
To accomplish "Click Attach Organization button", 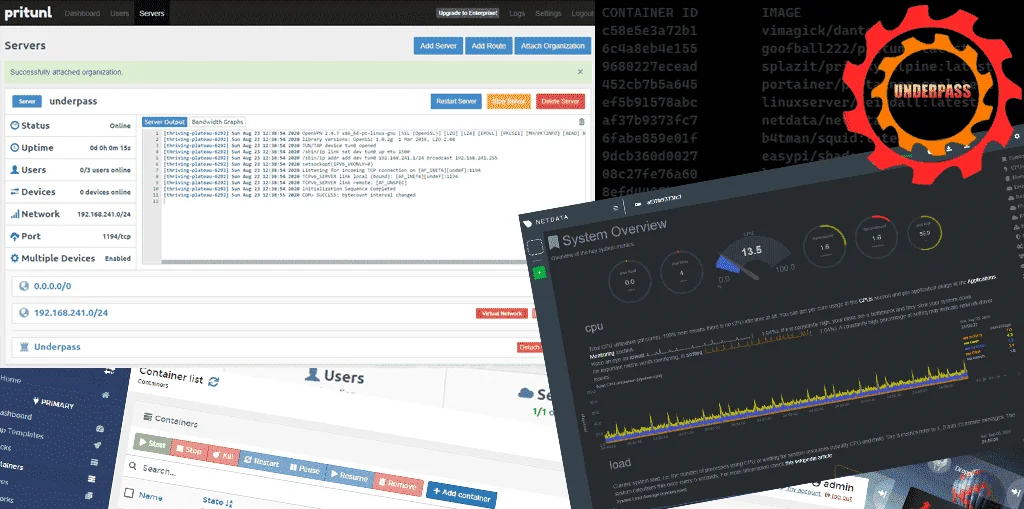I will [x=552, y=46].
